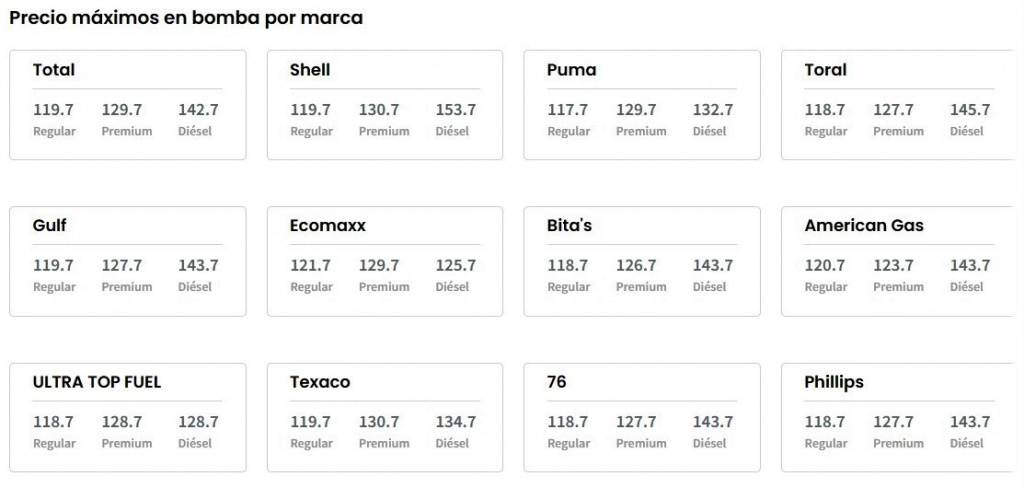This screenshot has height=488, width=1024.
Task: Select the Ecomaxx card title
Action: 328,226
